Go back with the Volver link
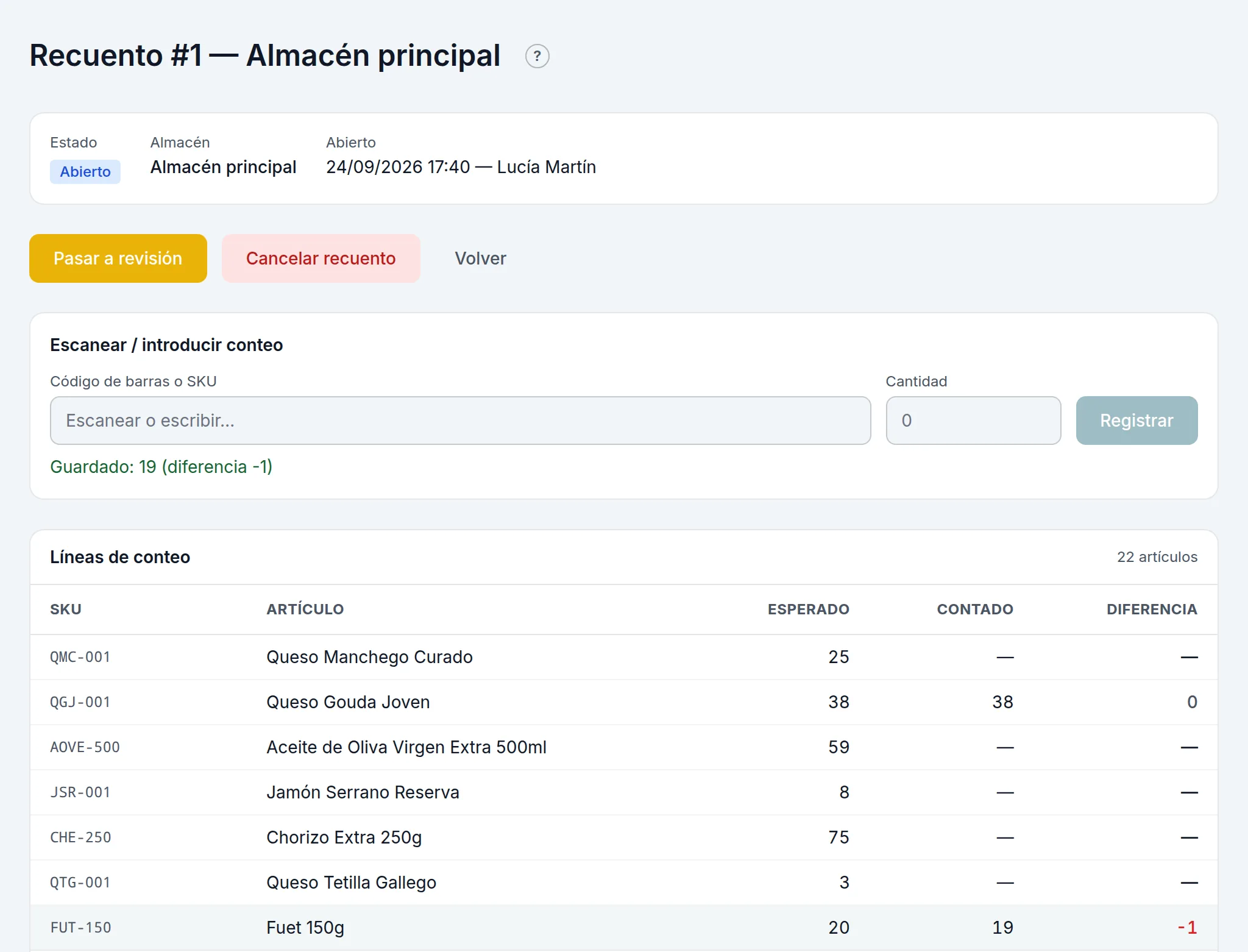 pos(480,258)
